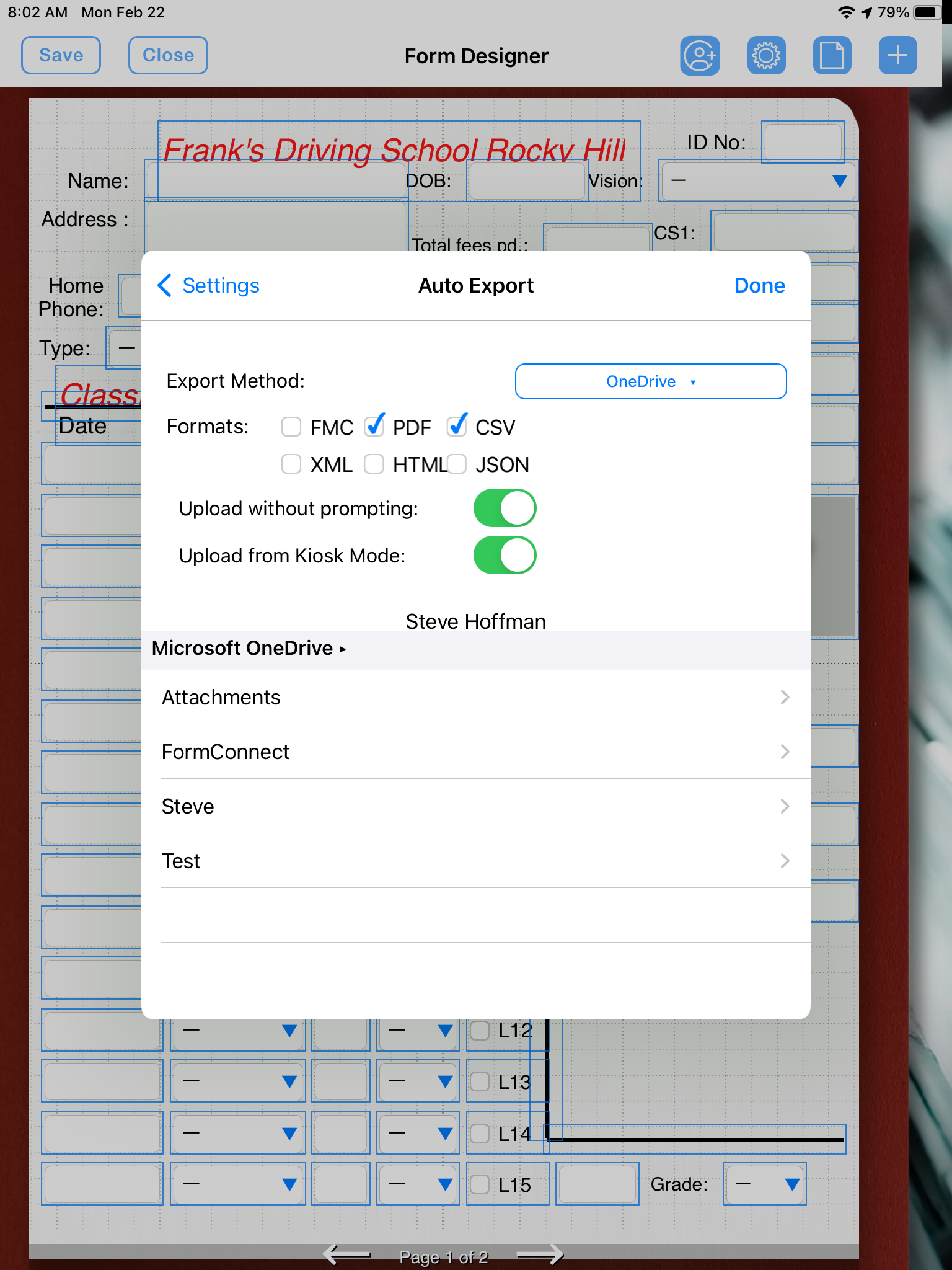Save the form

pos(61,55)
